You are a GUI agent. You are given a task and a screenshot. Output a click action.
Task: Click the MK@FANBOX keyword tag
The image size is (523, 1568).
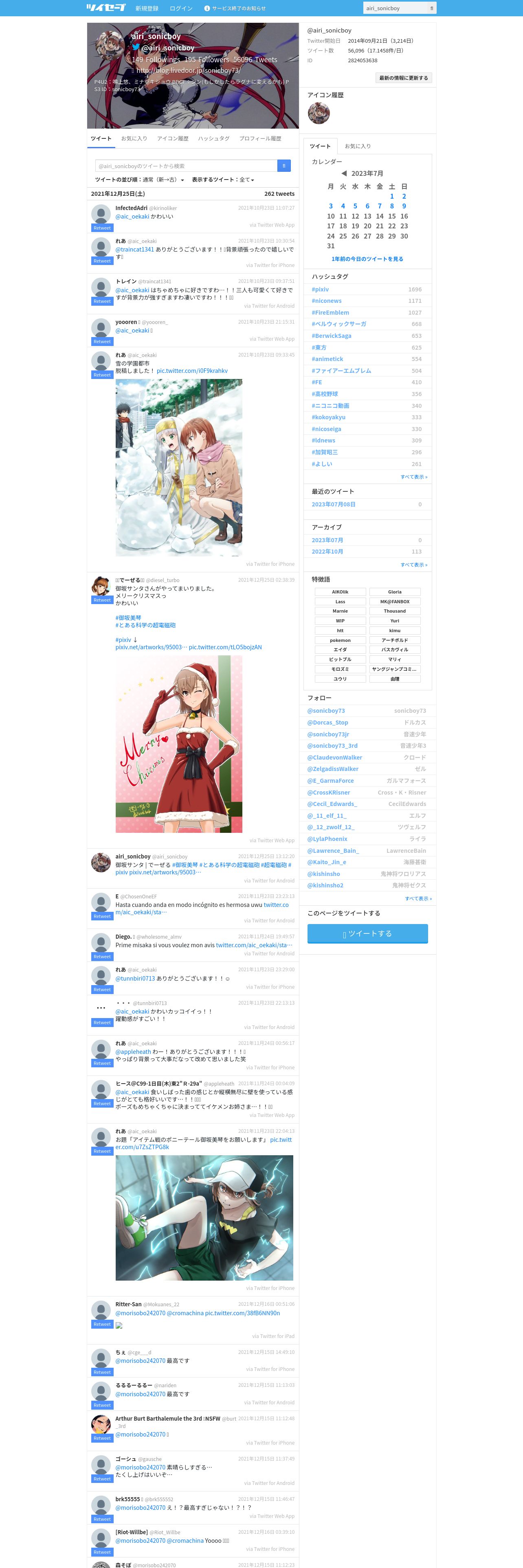395,601
